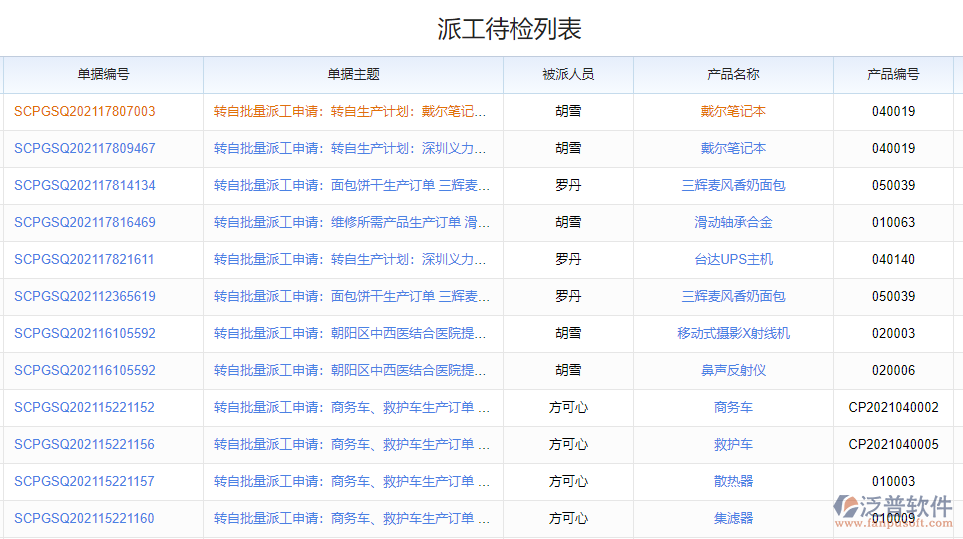The image size is (963, 539).
Task: Open document SCPGSQ202115221156
Action: click(84, 444)
